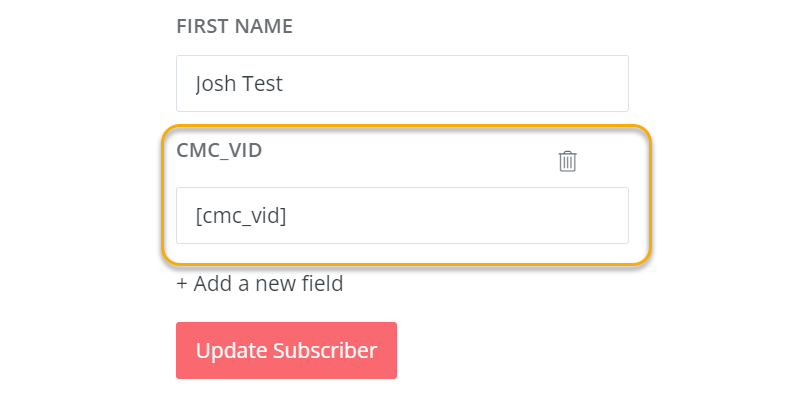804x414 pixels.
Task: Click the plus sign before Add a new field
Action: pos(182,284)
